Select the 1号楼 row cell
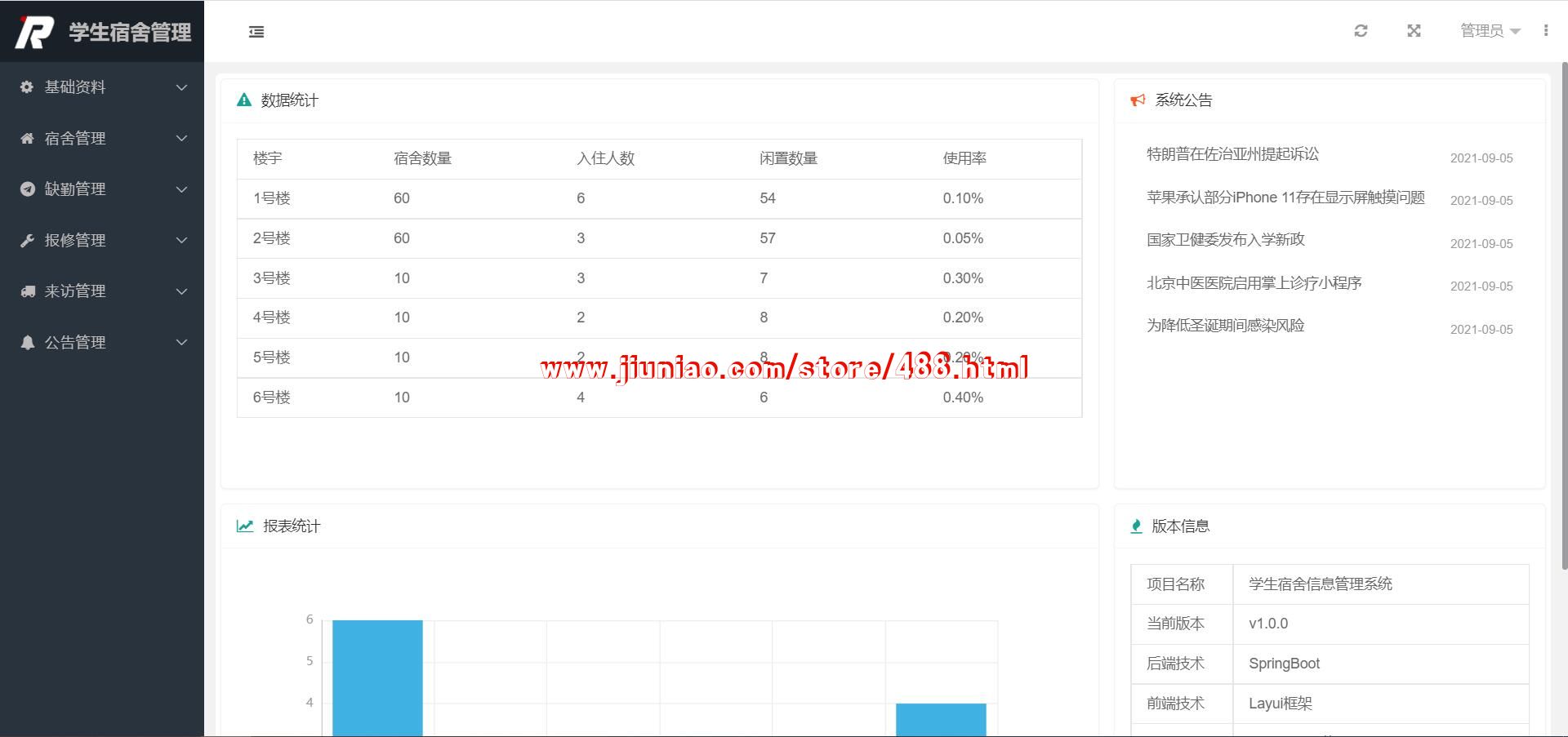 (272, 198)
